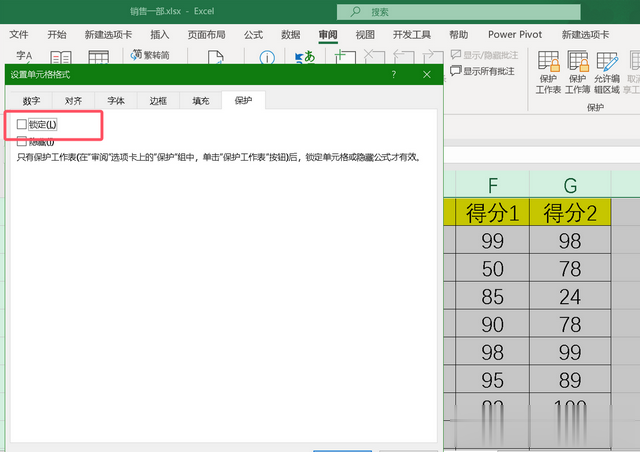Switch to the Alignment (对齐) tab
Image resolution: width=640 pixels, height=452 pixels.
coord(73,101)
